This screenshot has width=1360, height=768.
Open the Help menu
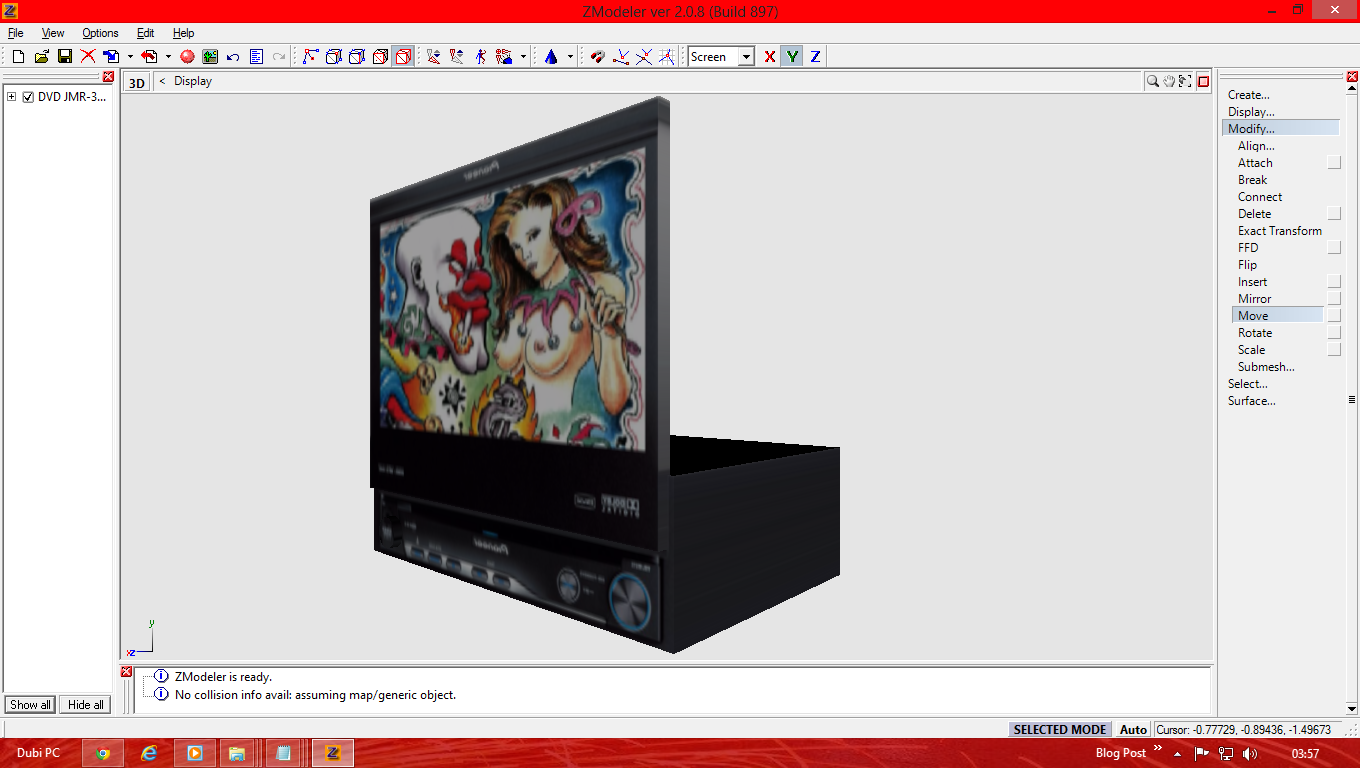pos(183,33)
